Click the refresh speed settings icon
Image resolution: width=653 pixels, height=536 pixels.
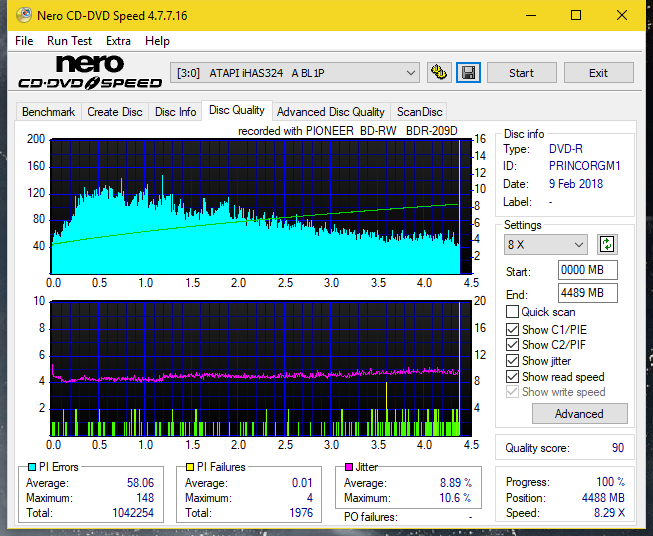tap(607, 244)
